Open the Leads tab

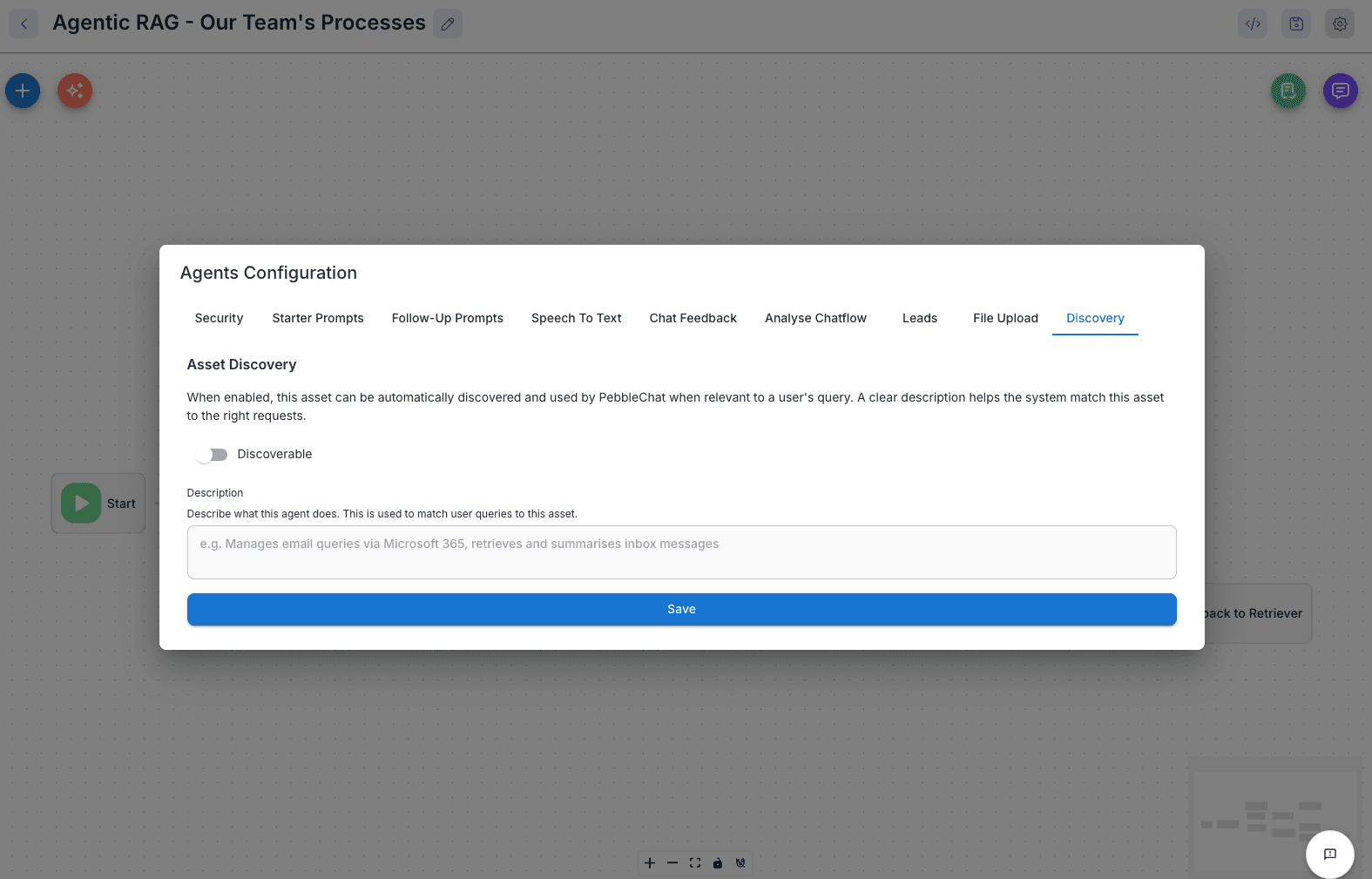pyautogui.click(x=920, y=318)
